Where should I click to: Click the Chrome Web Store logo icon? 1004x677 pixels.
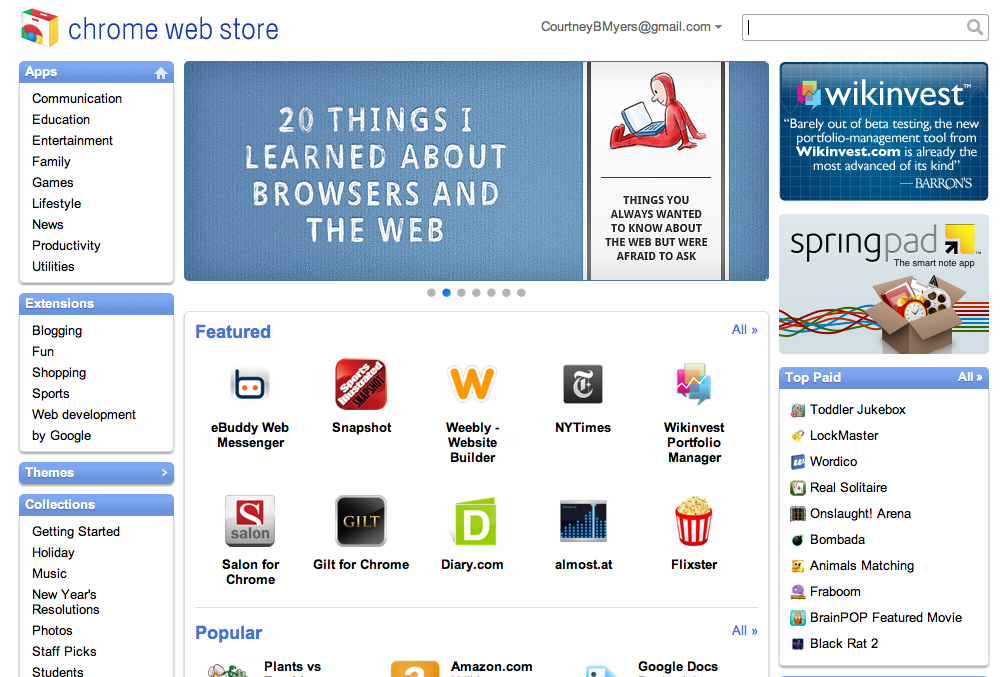pyautogui.click(x=40, y=28)
